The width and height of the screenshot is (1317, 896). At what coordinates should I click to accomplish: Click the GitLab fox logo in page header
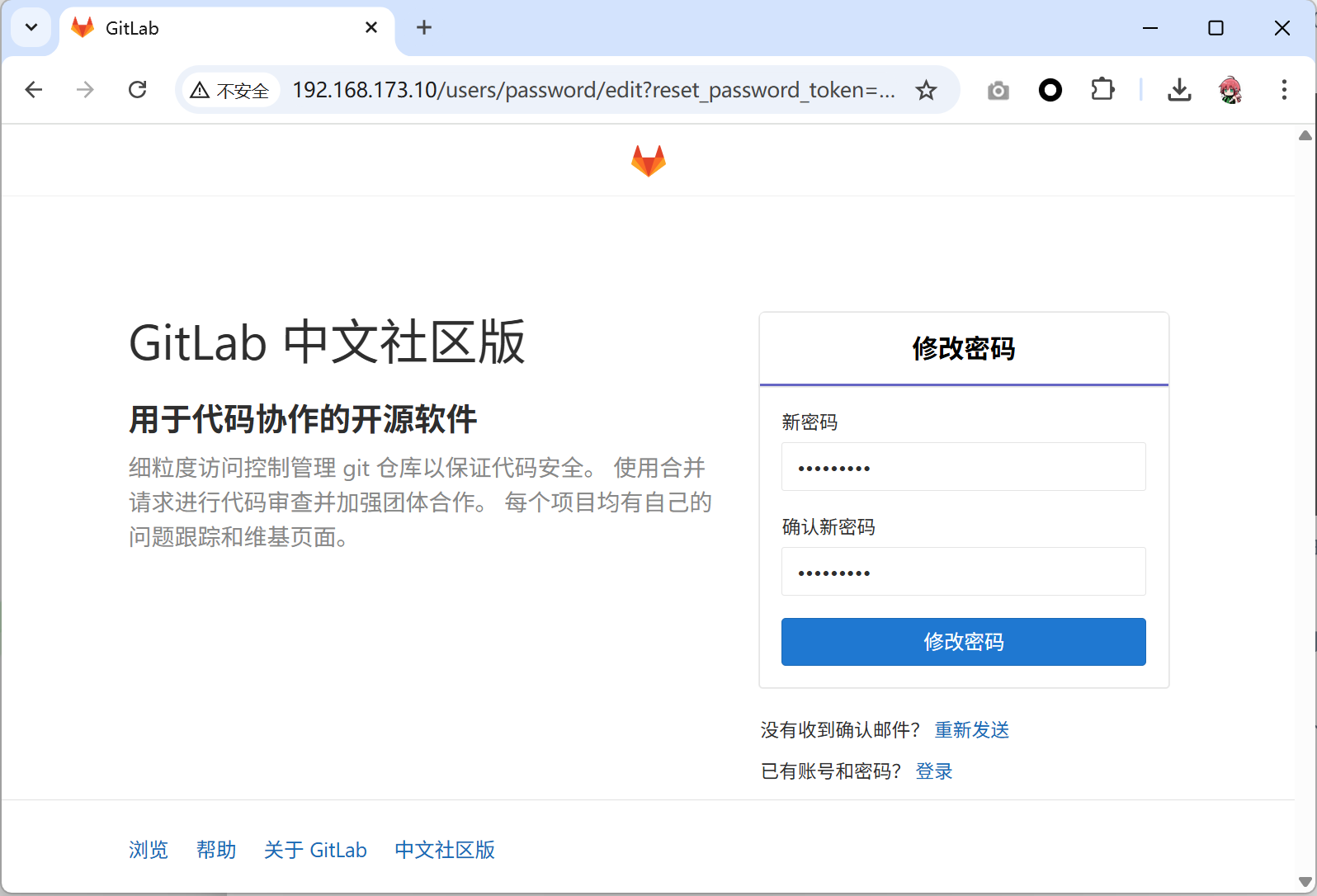pyautogui.click(x=648, y=161)
